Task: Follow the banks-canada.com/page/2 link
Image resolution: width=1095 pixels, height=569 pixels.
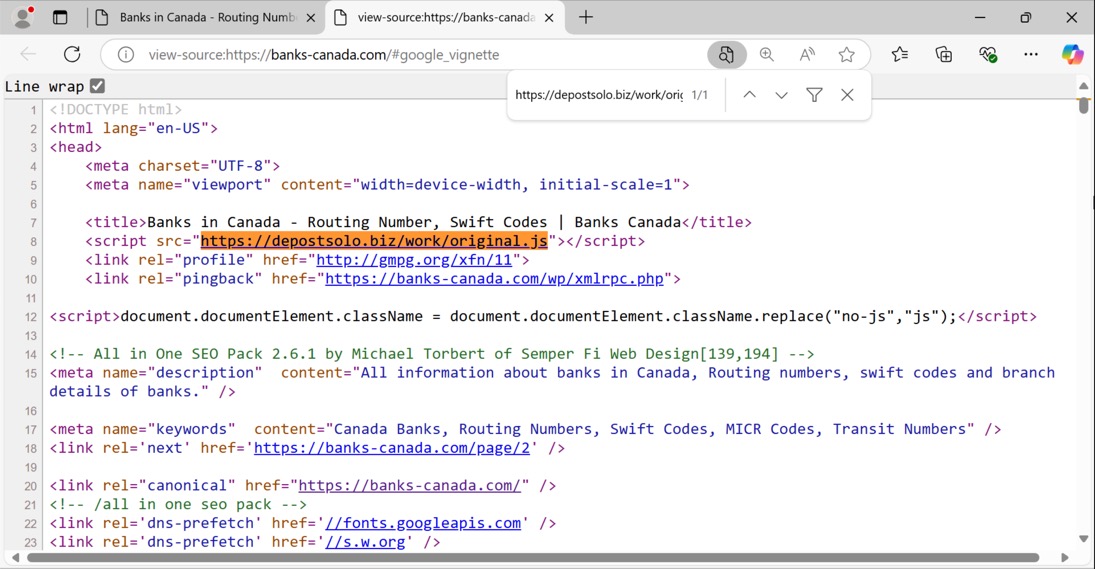Action: click(392, 448)
